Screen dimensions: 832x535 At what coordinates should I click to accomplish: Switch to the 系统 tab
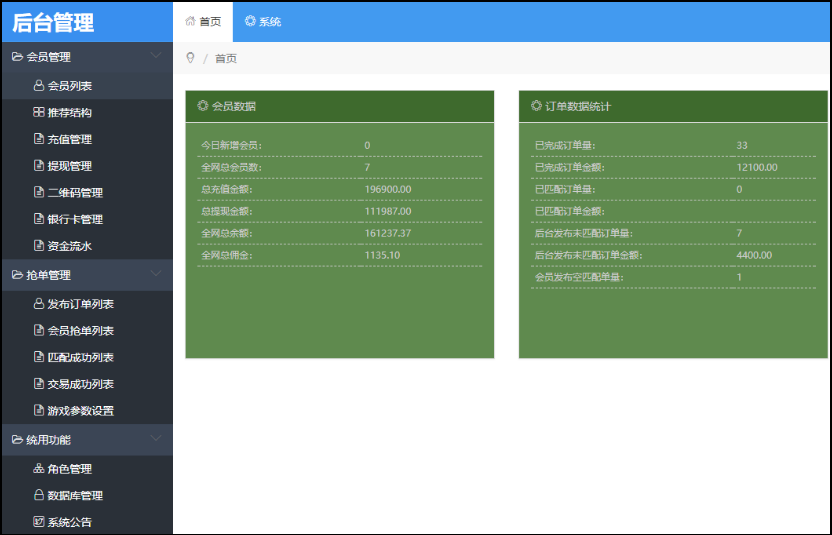coord(263,21)
